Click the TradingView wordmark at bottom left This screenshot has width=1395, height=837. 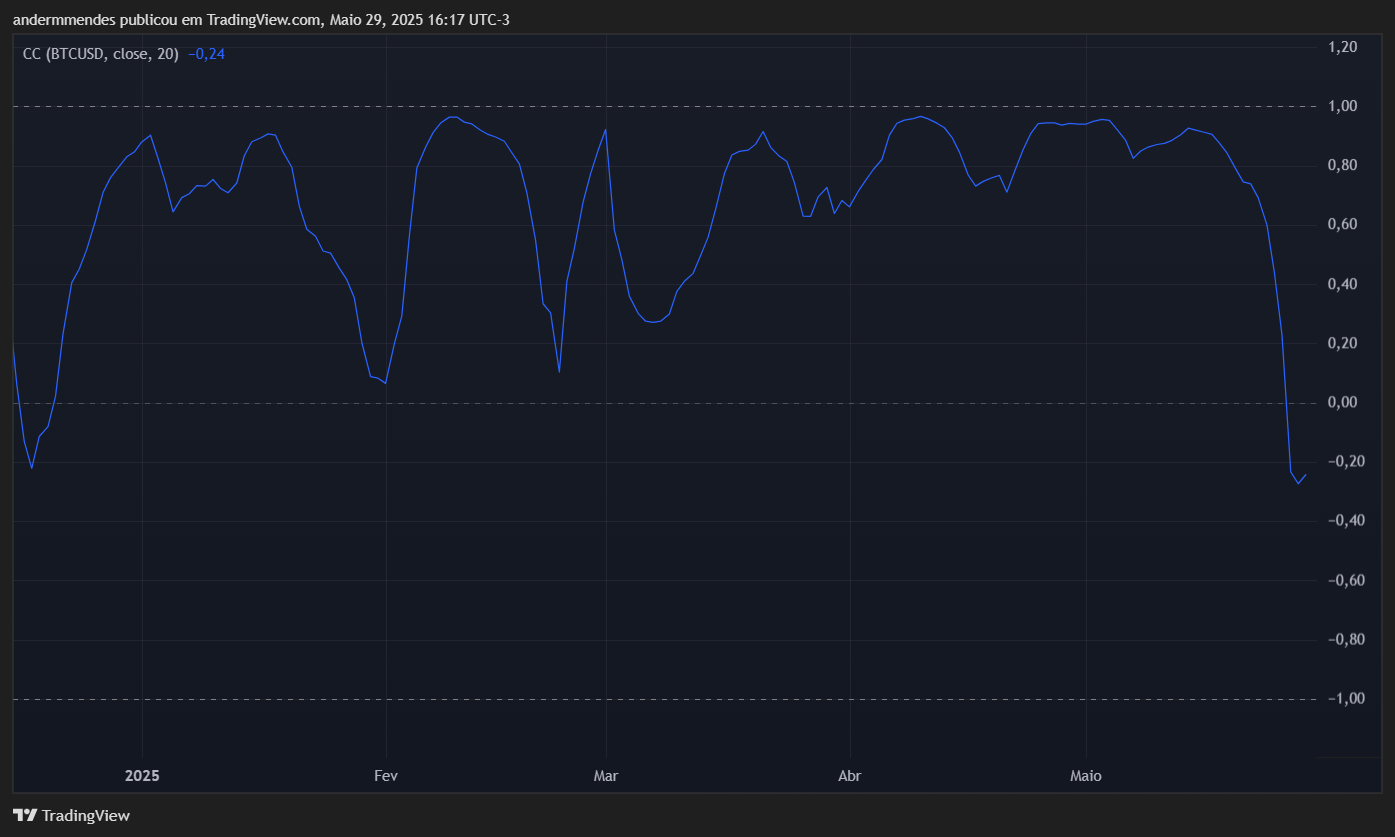click(x=86, y=815)
